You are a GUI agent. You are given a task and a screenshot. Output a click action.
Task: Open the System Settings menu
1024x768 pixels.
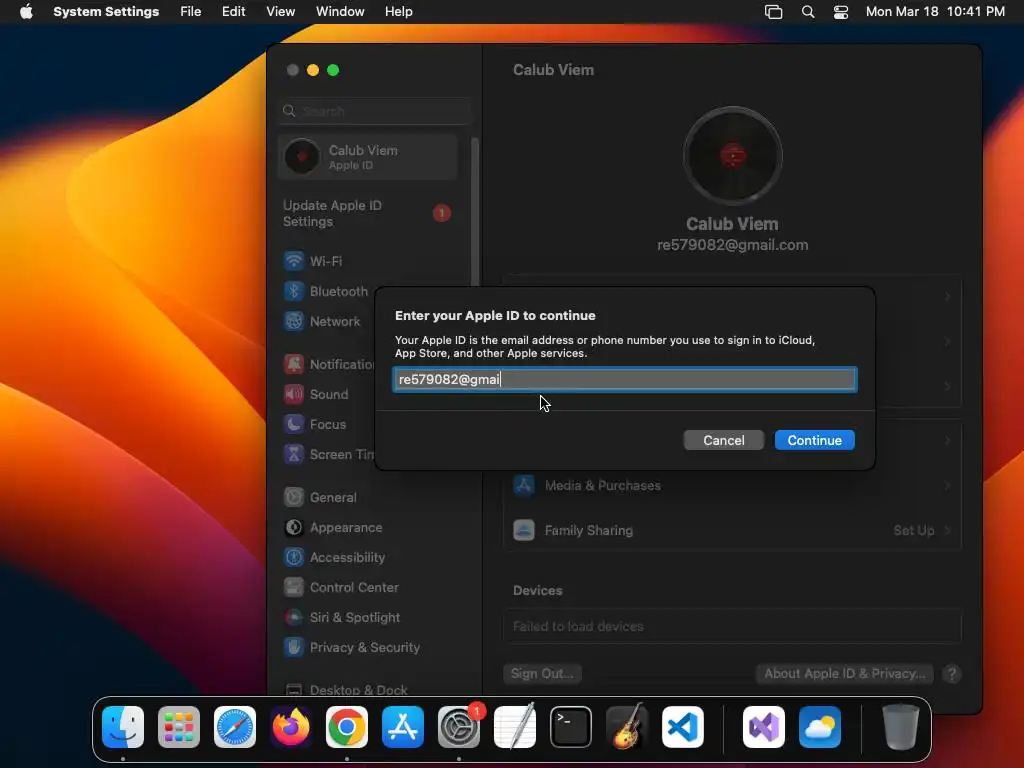(x=106, y=12)
